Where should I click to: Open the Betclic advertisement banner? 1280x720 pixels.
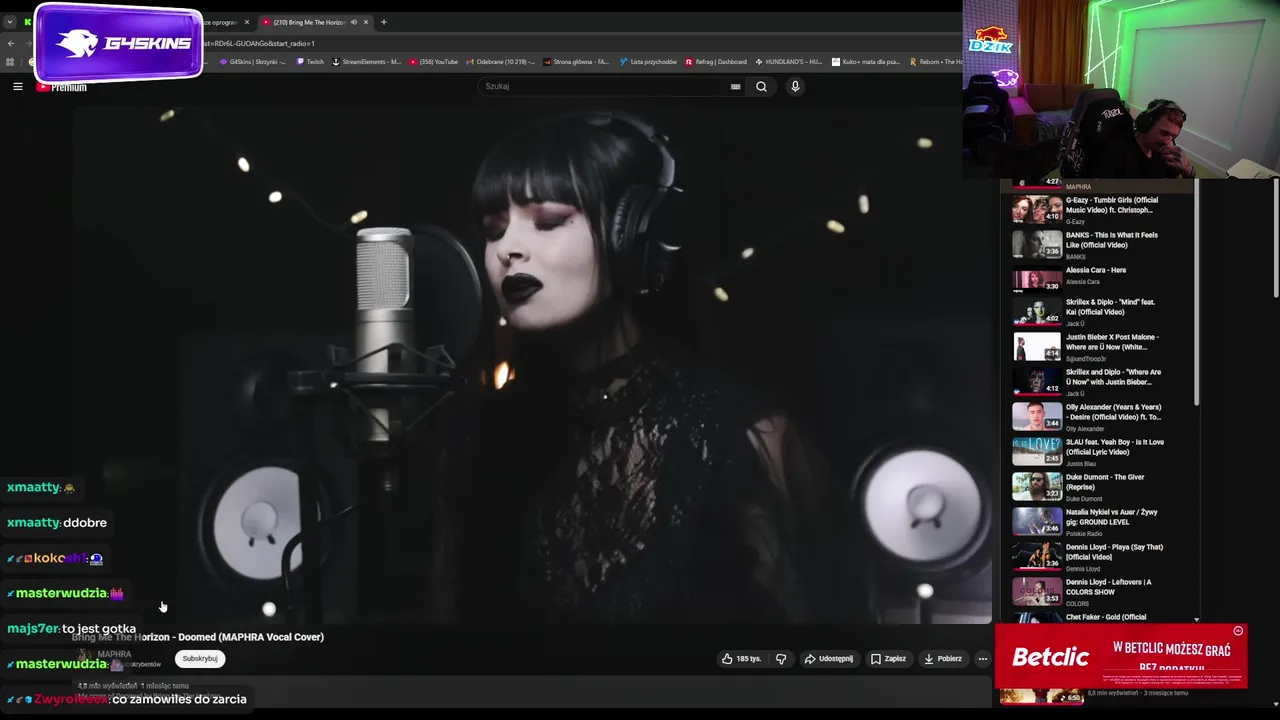pyautogui.click(x=1121, y=657)
